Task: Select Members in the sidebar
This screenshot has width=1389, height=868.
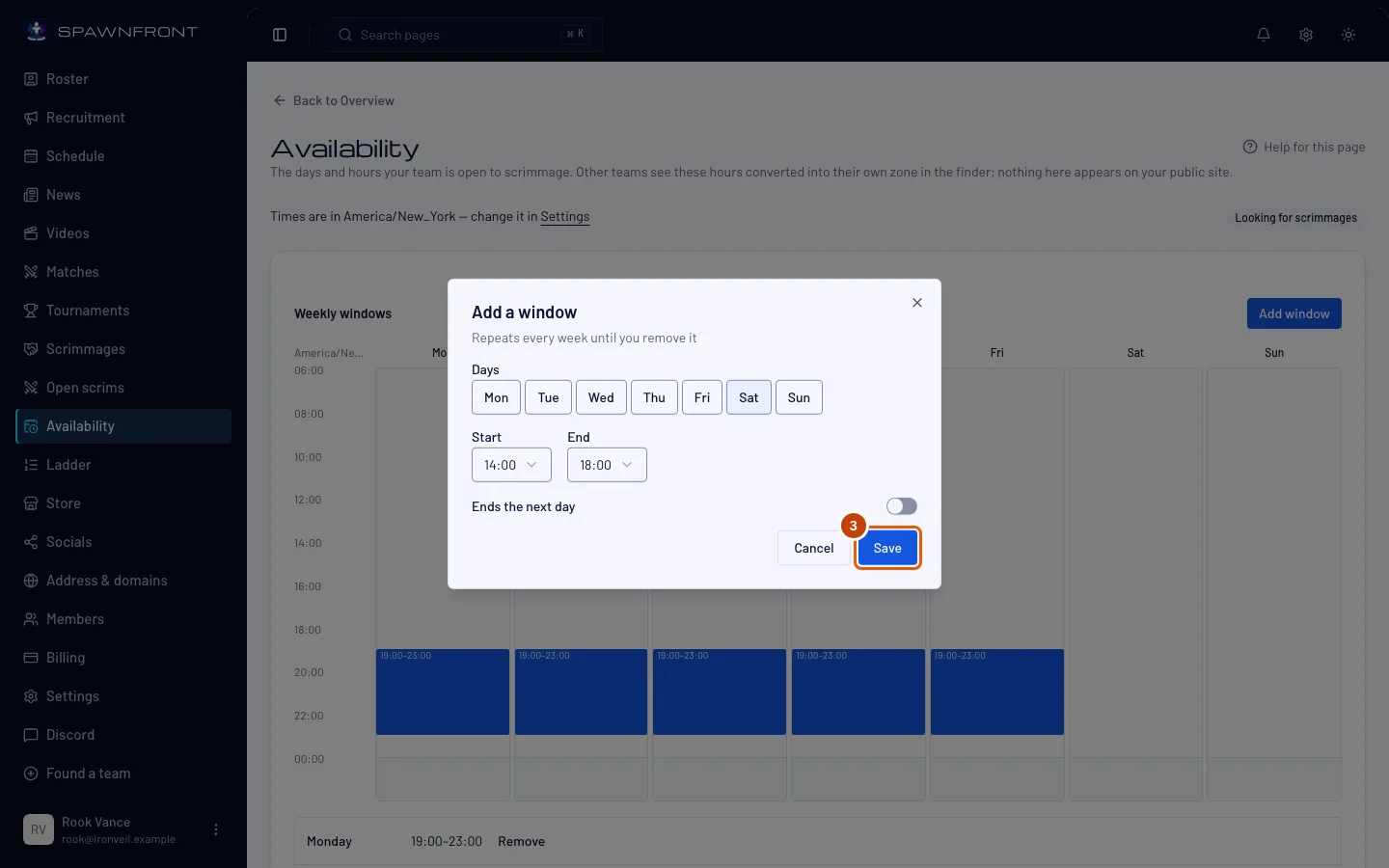Action: 123,619
